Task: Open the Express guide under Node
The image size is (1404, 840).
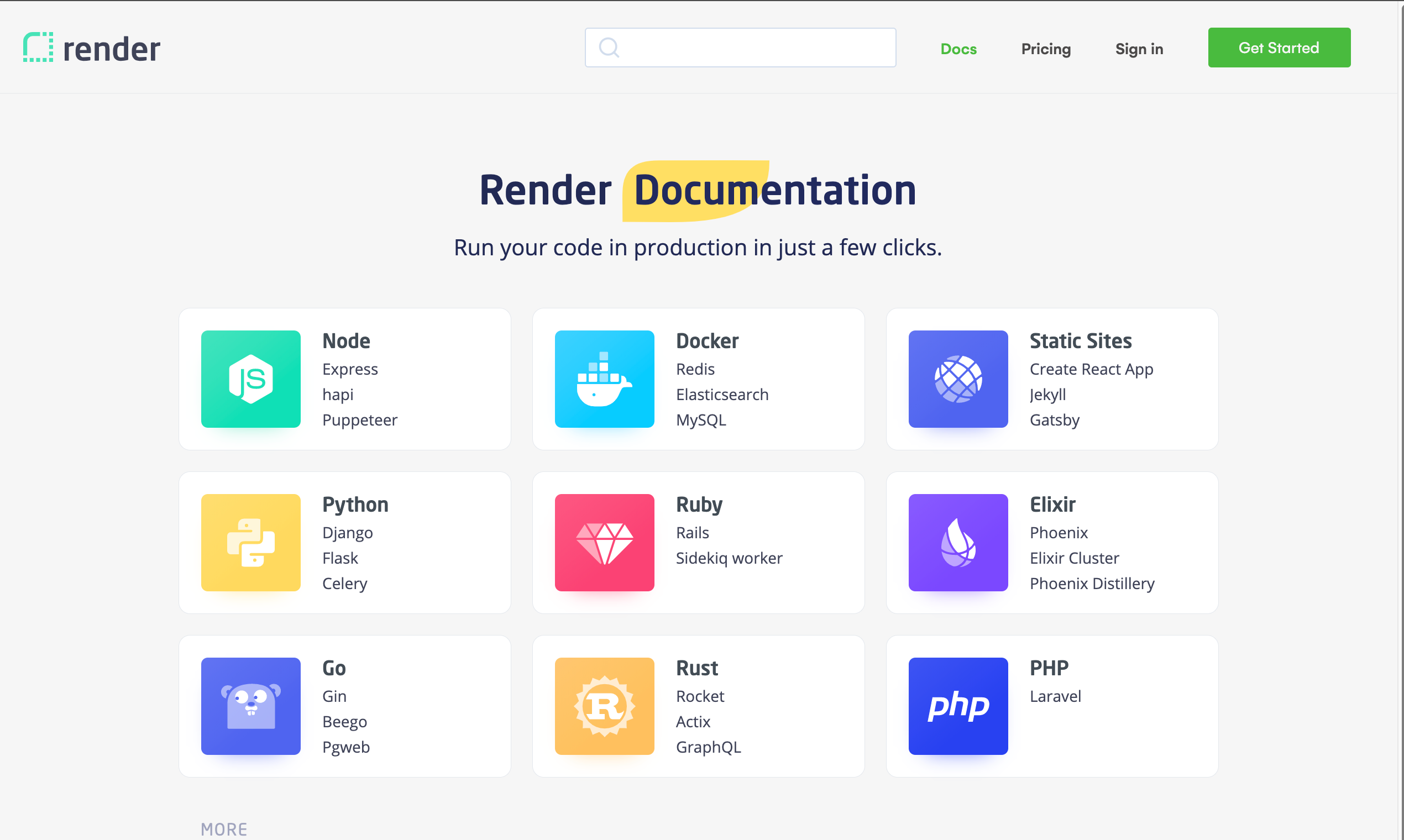Action: (x=350, y=369)
